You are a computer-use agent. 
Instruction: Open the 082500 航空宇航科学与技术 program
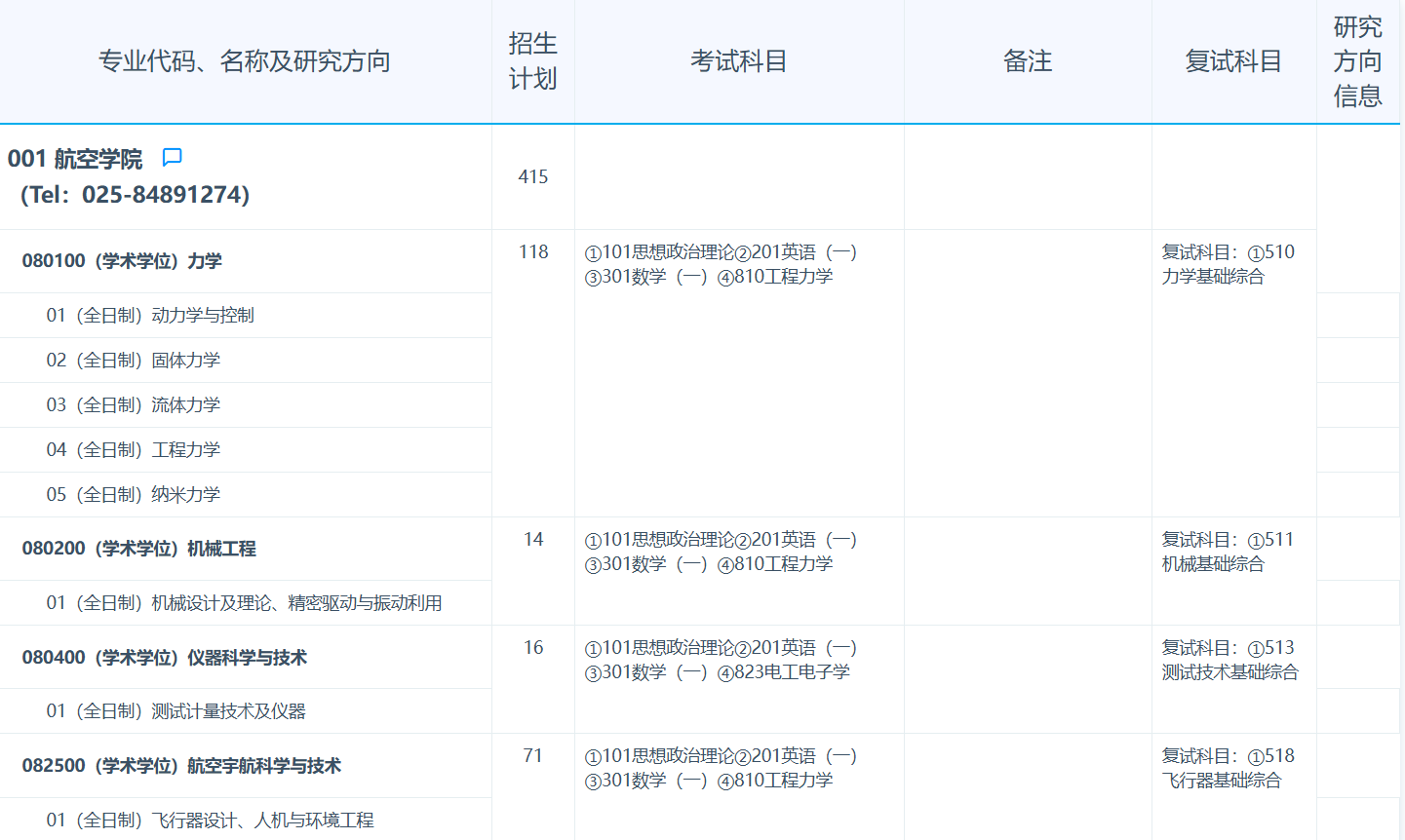click(181, 765)
